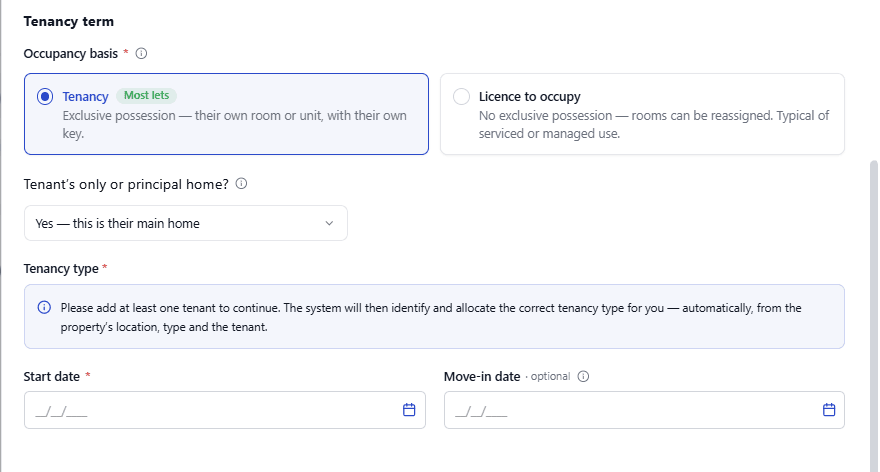Click the Start date input field
Screen dimensions: 880x472
tap(224, 410)
